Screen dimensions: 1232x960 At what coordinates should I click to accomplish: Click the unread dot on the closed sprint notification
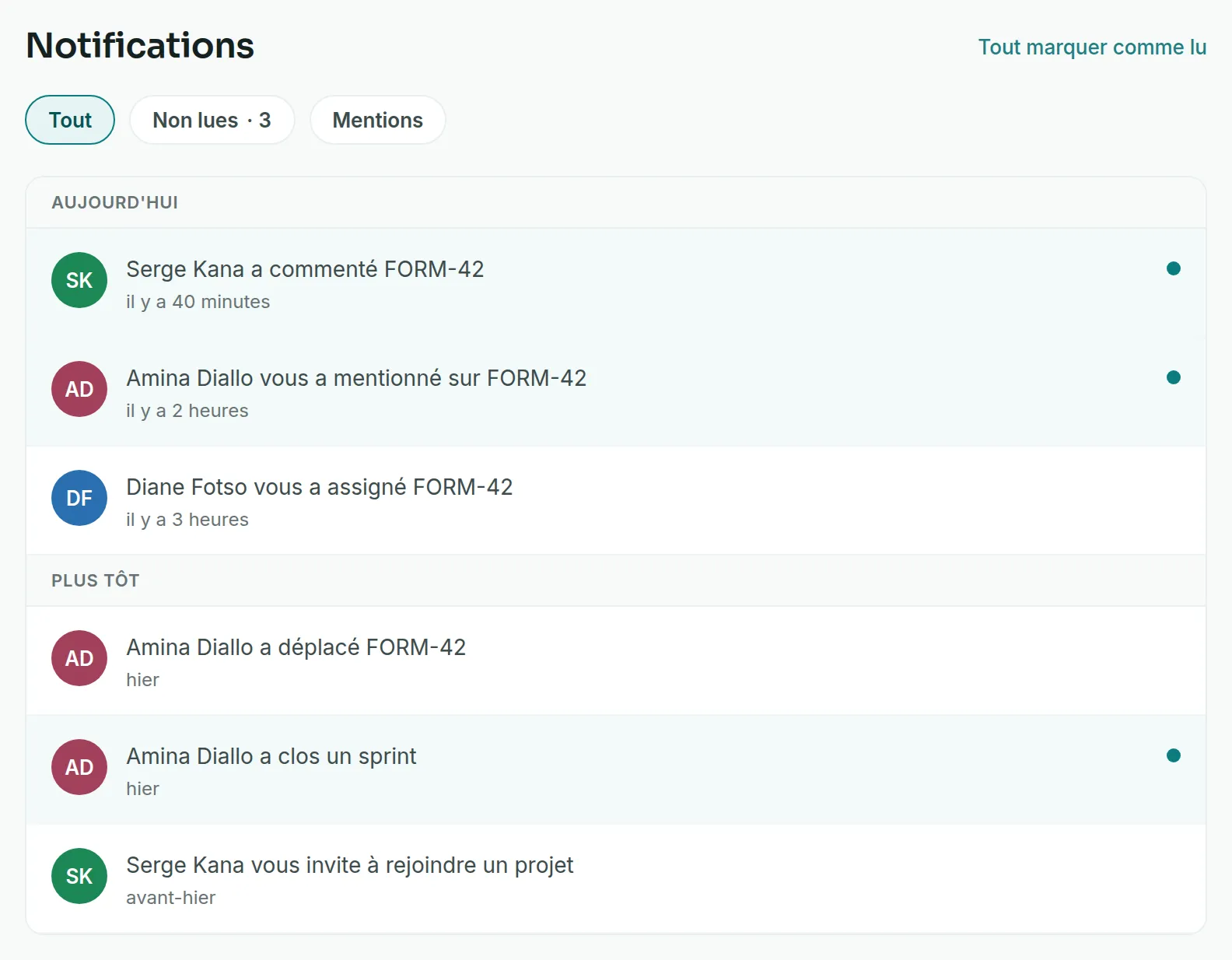pos(1174,755)
